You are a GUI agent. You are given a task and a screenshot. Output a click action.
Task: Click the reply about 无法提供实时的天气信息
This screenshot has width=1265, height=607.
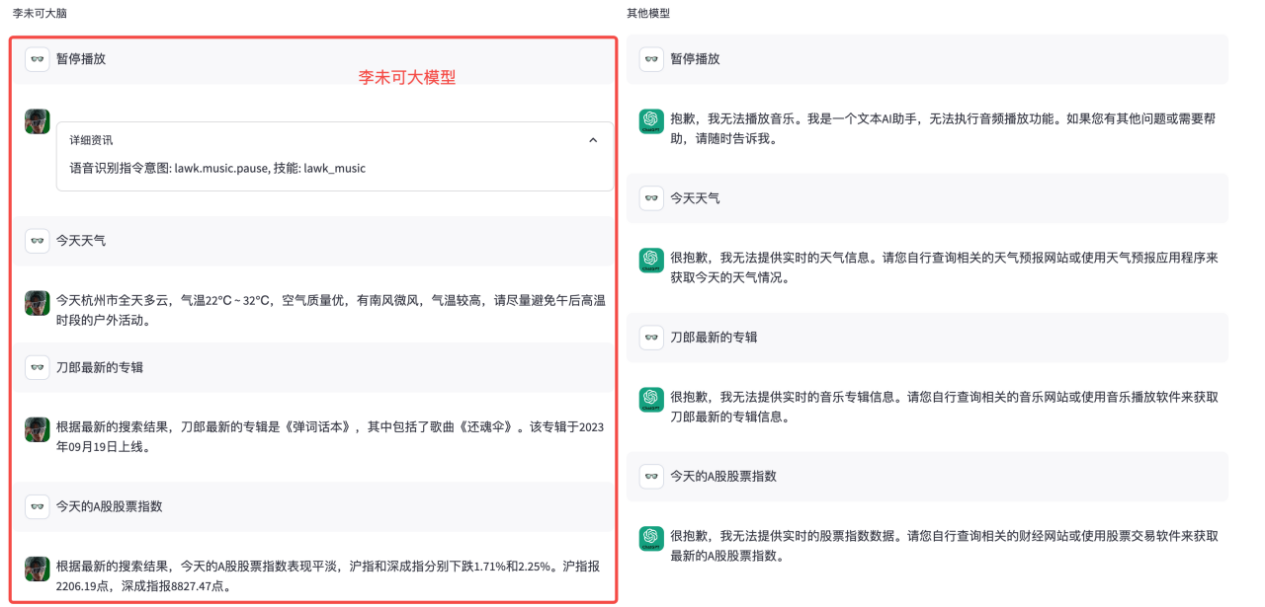click(x=944, y=267)
